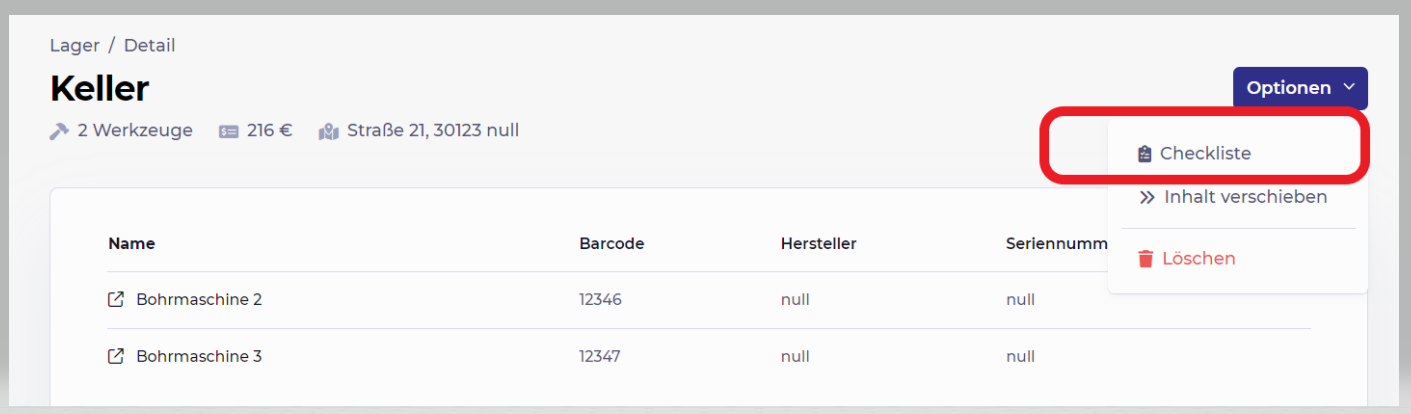Click the clipboard icon next to Checkliste
The image size is (1411, 414).
[x=1145, y=154]
